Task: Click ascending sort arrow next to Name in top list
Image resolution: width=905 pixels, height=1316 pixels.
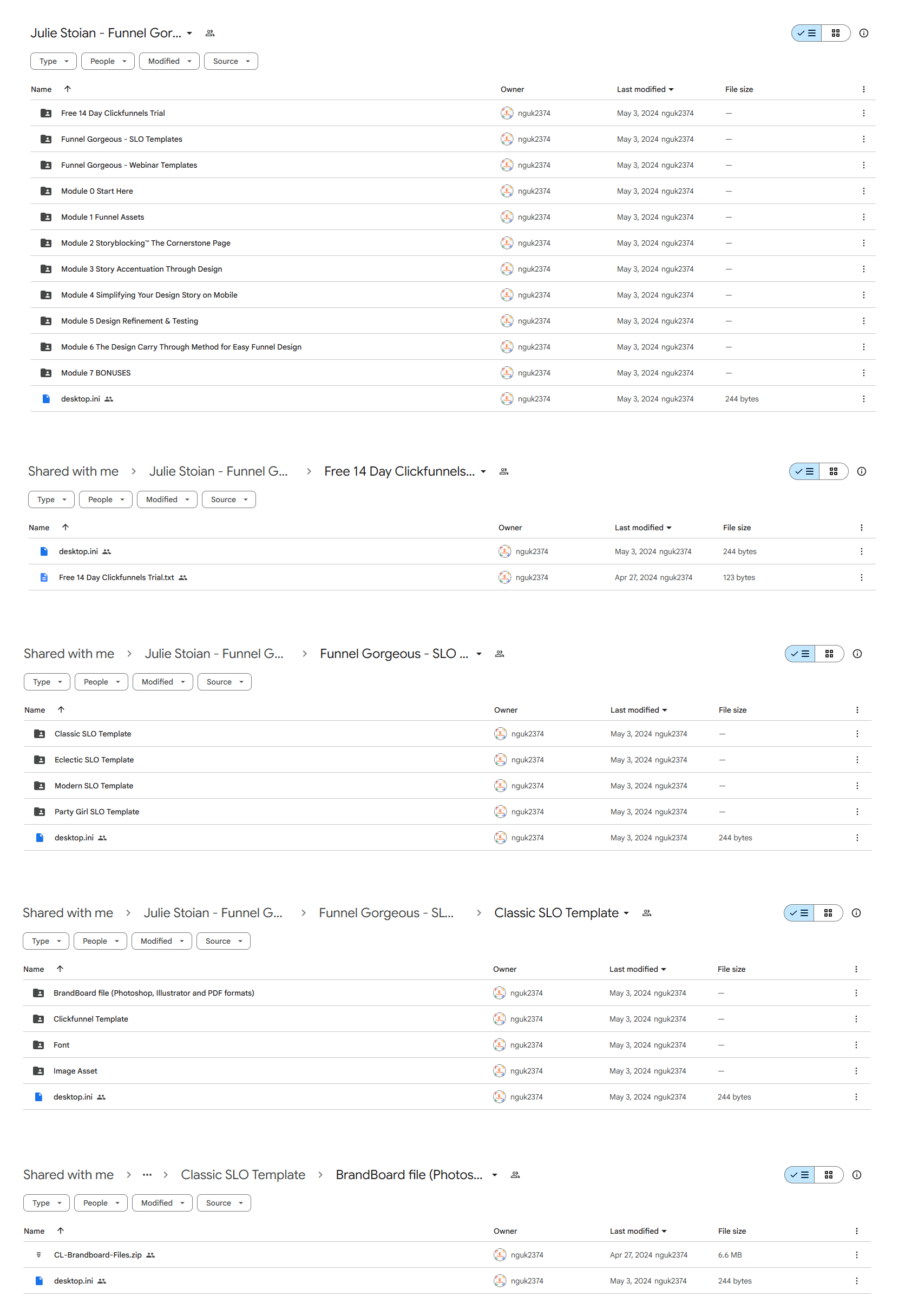Action: point(68,89)
